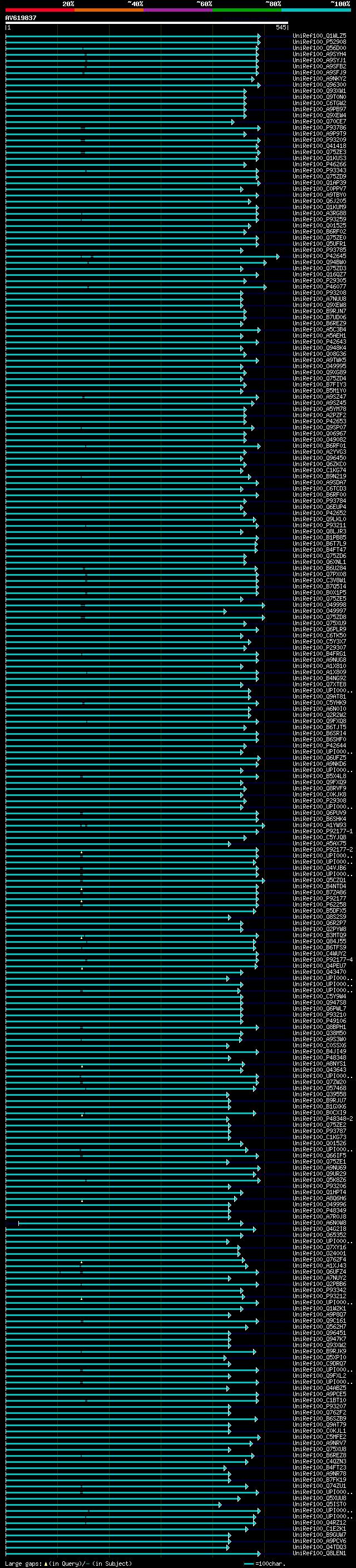Click the UniRef100_Q8RVF9 subject name
Viewport: 356px width, 1568px height.
tap(319, 788)
